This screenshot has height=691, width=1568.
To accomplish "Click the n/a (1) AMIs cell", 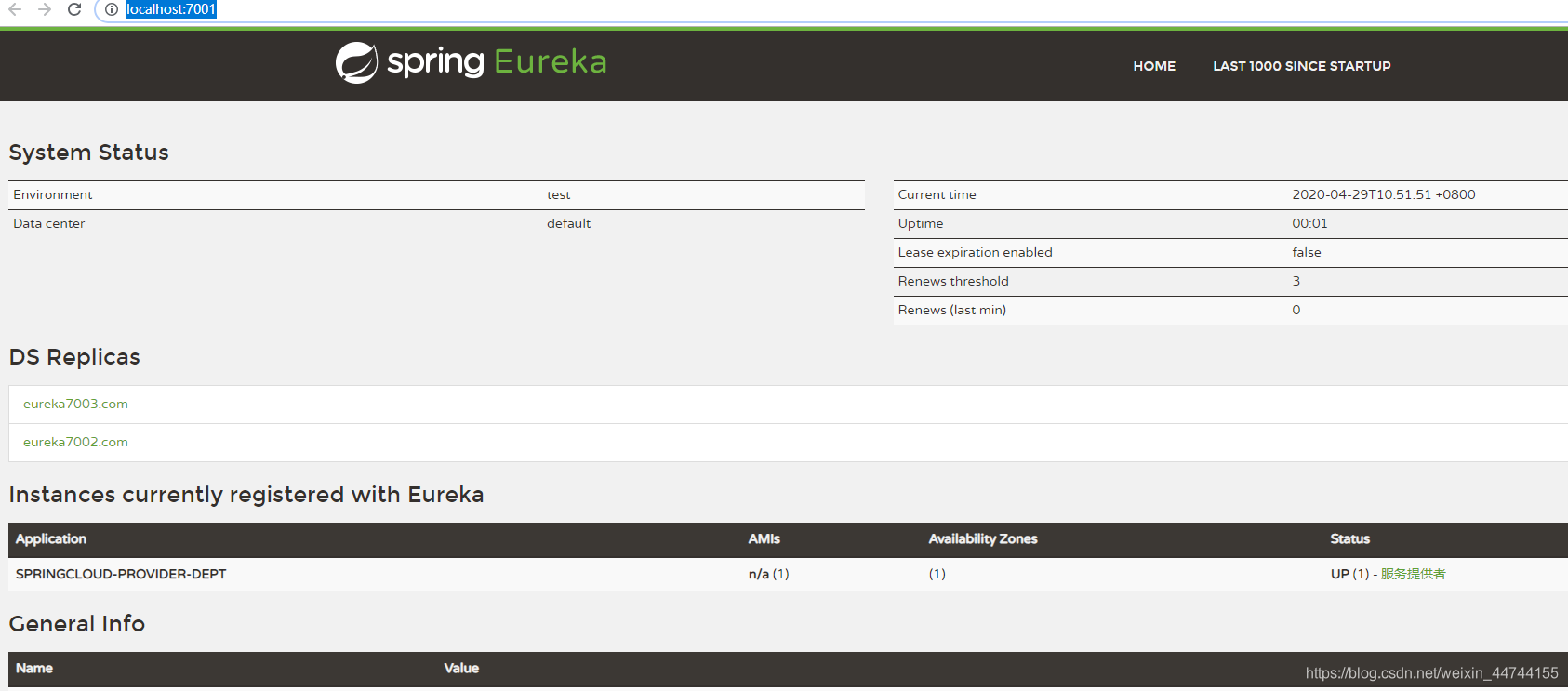I will [x=768, y=574].
